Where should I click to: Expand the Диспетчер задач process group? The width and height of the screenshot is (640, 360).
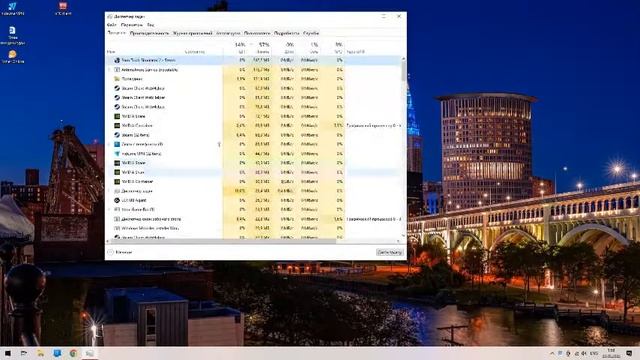(x=109, y=191)
